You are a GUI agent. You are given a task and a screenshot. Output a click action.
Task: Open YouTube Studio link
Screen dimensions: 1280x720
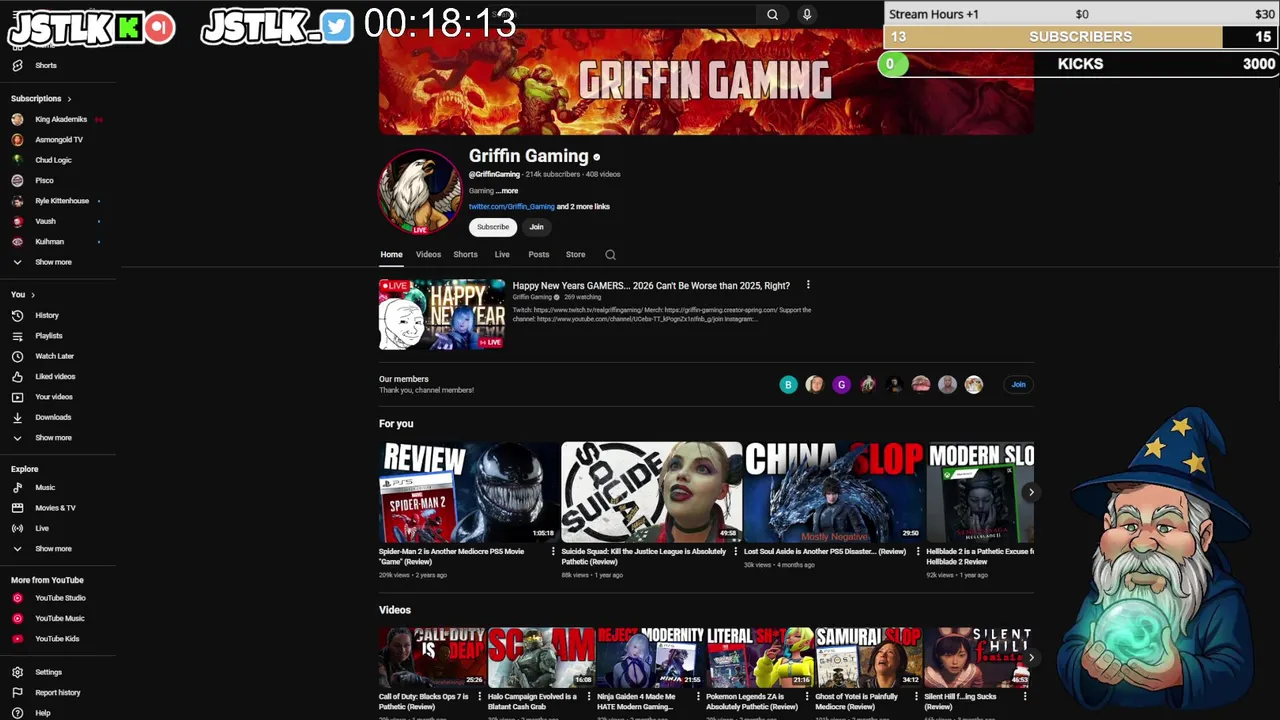click(60, 598)
